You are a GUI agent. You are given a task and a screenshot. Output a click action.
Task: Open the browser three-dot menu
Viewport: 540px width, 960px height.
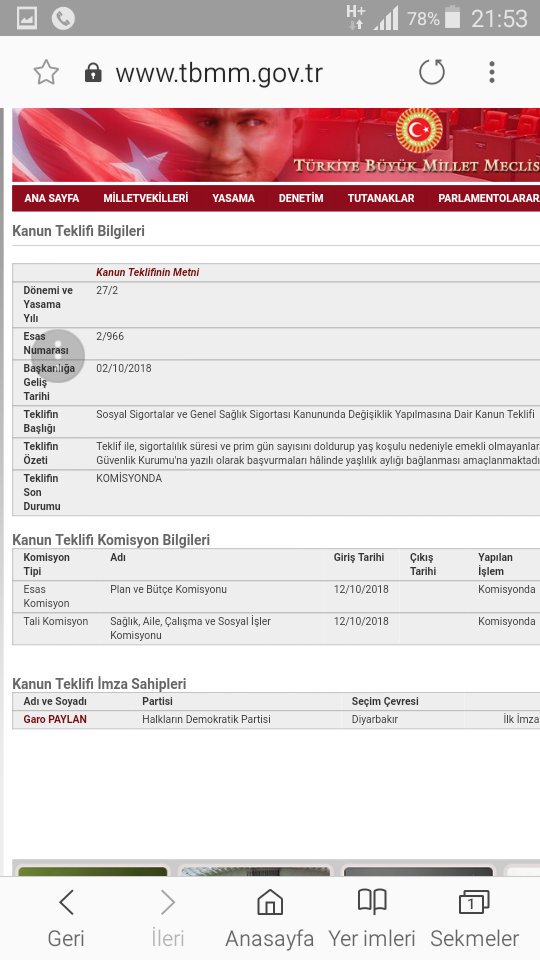[492, 73]
